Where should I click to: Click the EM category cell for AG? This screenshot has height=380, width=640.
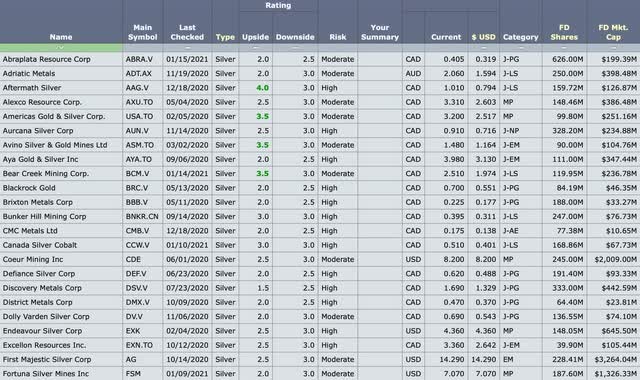point(508,359)
